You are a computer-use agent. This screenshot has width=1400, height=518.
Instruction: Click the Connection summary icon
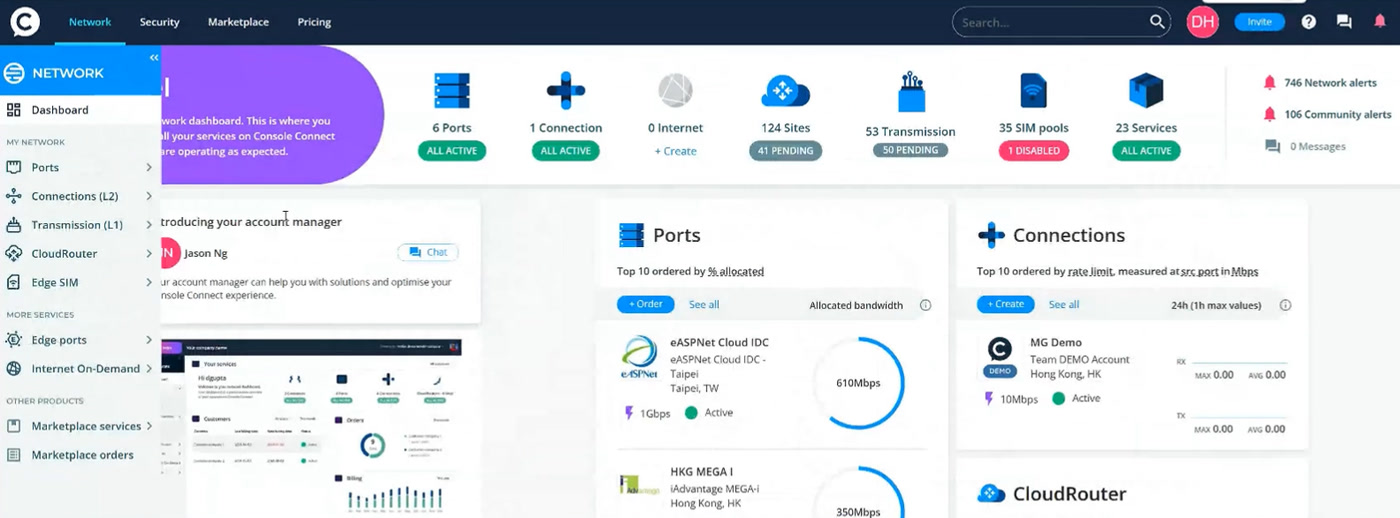click(x=566, y=90)
